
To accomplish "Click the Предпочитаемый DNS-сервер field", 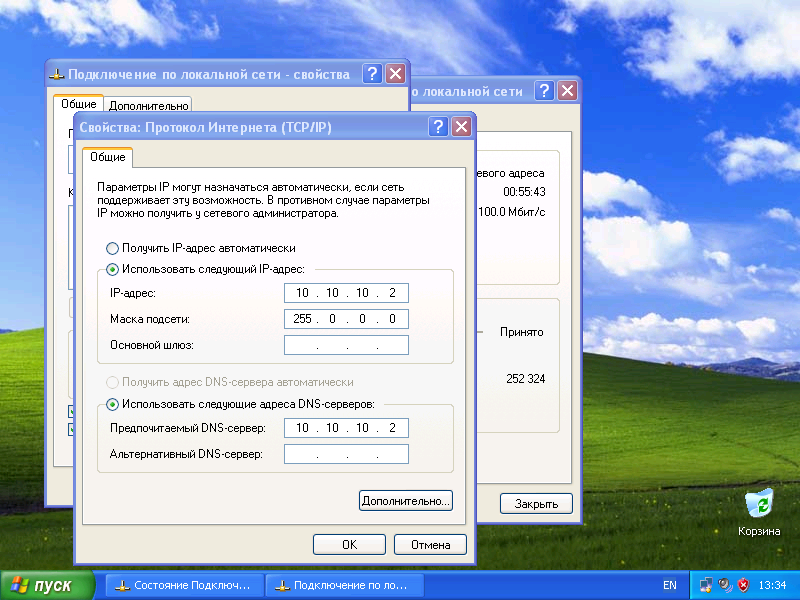I will point(346,428).
